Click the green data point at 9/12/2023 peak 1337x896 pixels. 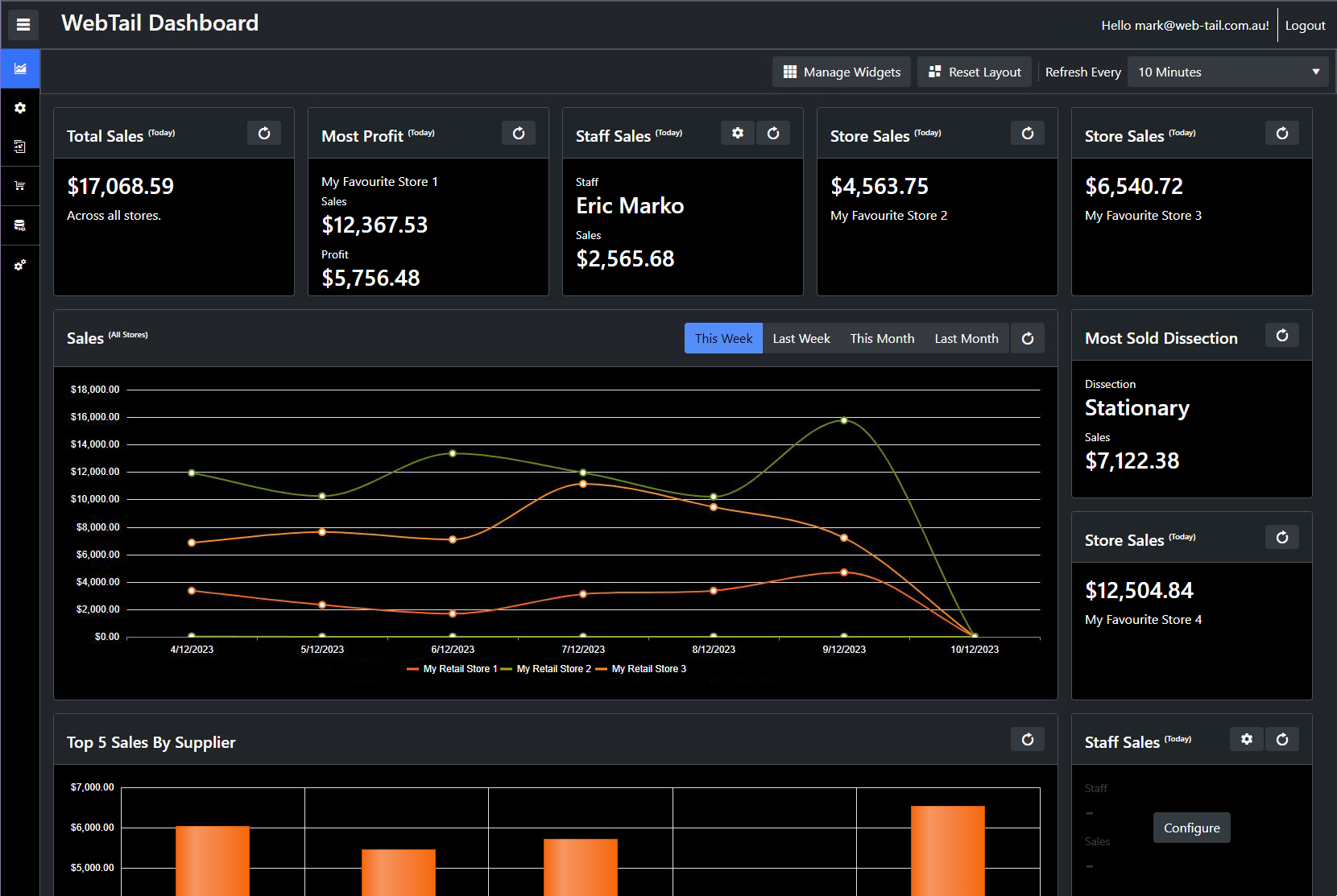(844, 420)
